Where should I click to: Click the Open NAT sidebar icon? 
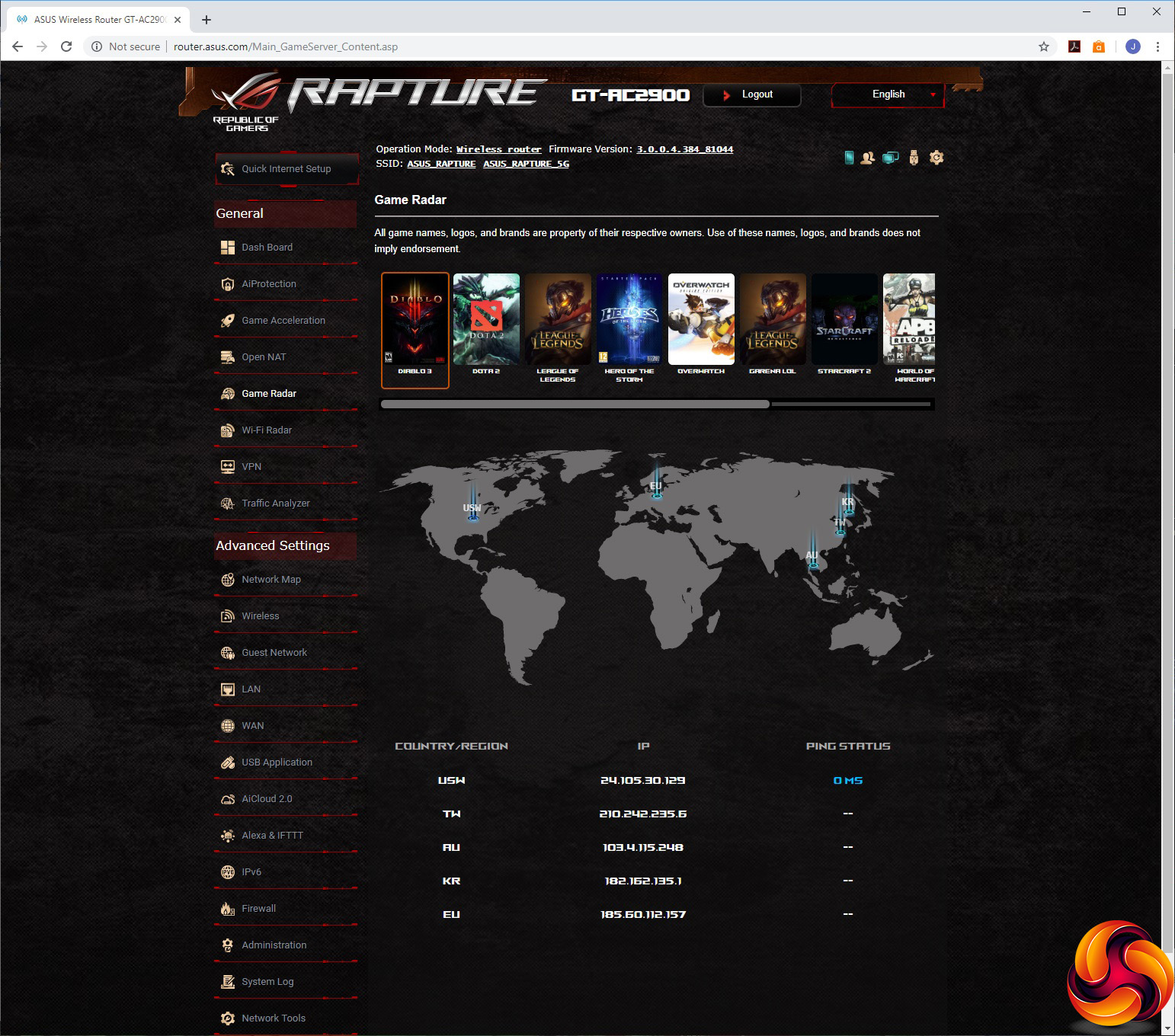[227, 357]
